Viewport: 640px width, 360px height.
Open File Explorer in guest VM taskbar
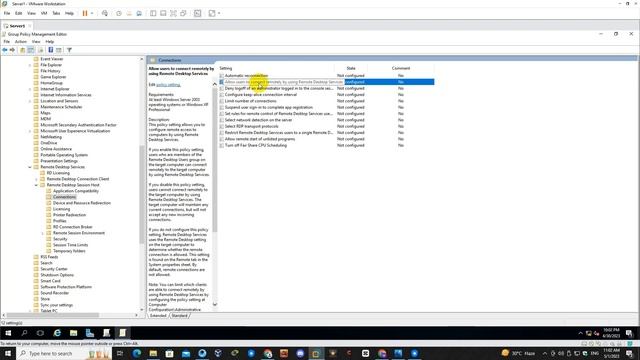pos(73,333)
